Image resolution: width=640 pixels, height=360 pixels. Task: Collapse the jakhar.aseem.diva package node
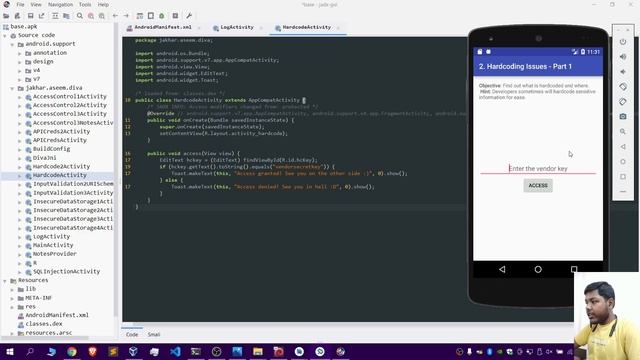tap(12, 88)
